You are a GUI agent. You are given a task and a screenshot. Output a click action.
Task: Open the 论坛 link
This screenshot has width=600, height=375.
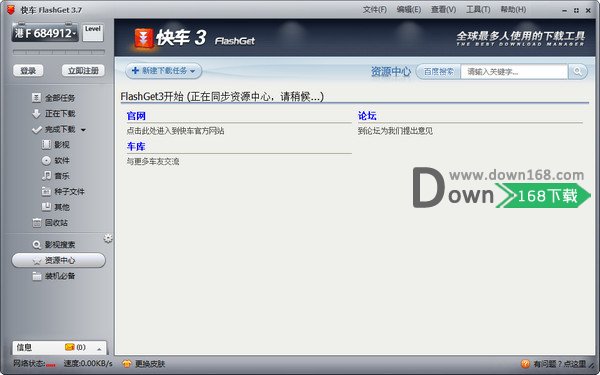coord(367,116)
